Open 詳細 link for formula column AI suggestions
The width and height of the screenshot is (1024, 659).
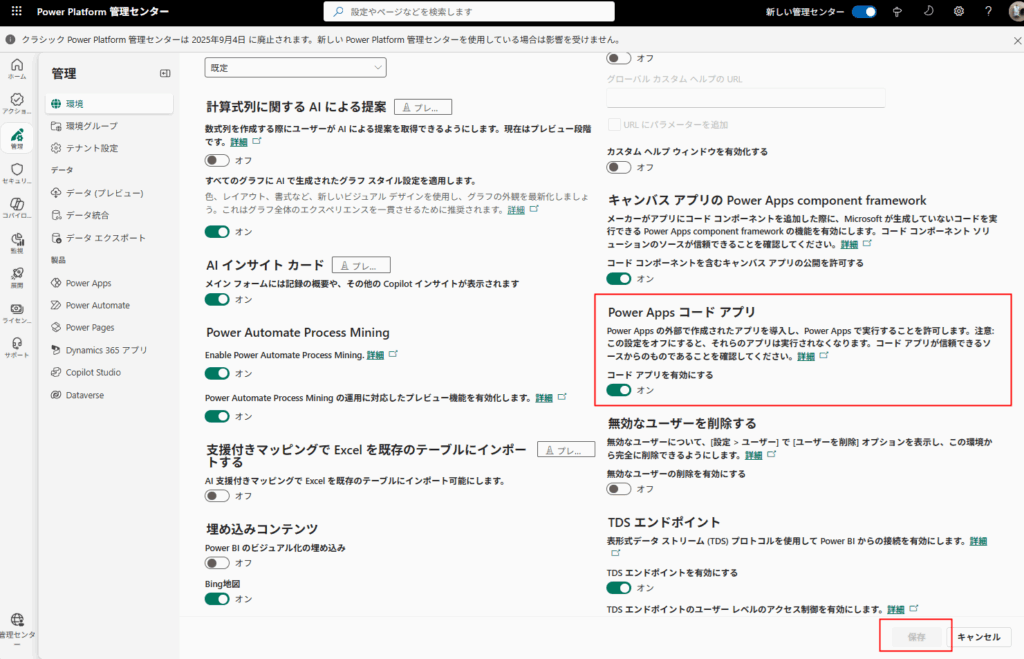click(238, 142)
